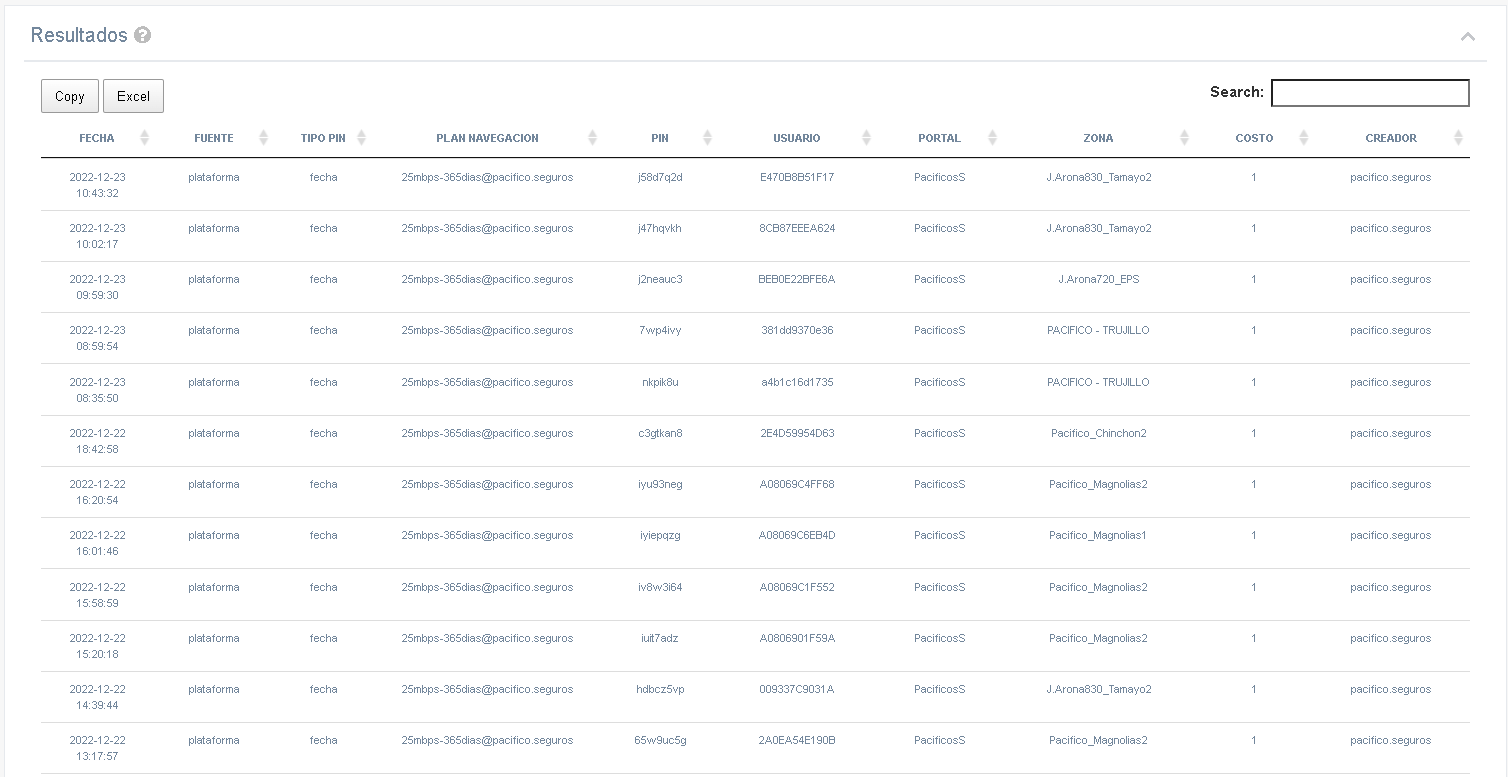Sort table by USUARIO column arrows

(866, 138)
